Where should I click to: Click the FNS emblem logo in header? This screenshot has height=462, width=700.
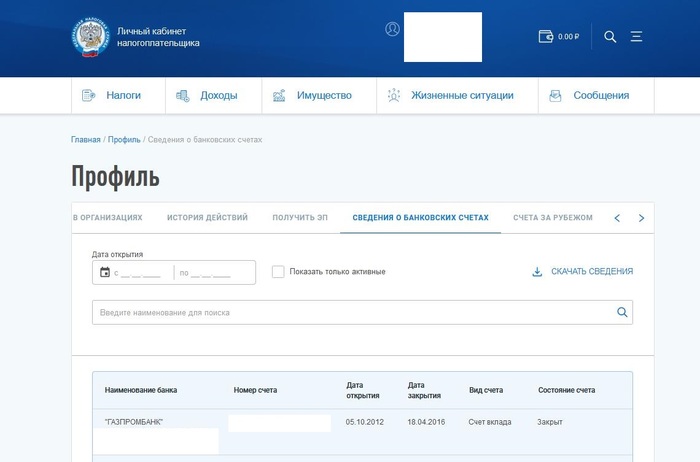[90, 37]
